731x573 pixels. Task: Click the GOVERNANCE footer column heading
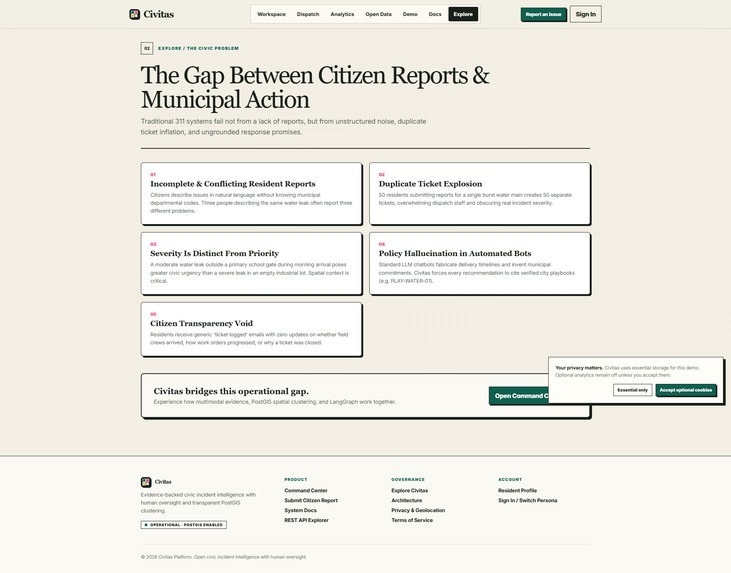[408, 479]
